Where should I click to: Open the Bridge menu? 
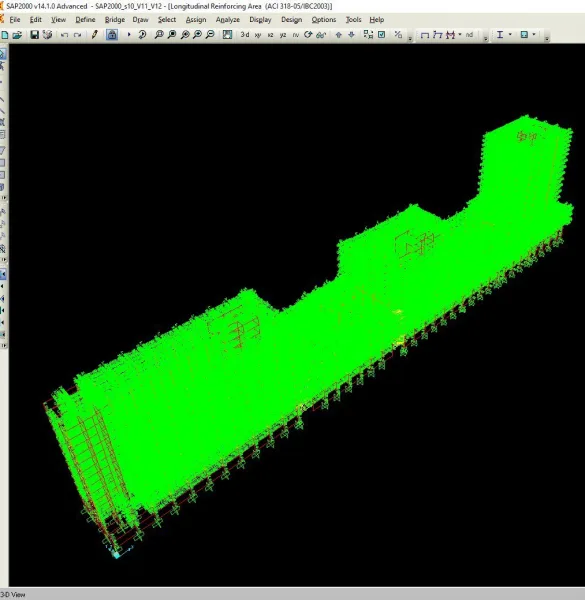(x=115, y=20)
